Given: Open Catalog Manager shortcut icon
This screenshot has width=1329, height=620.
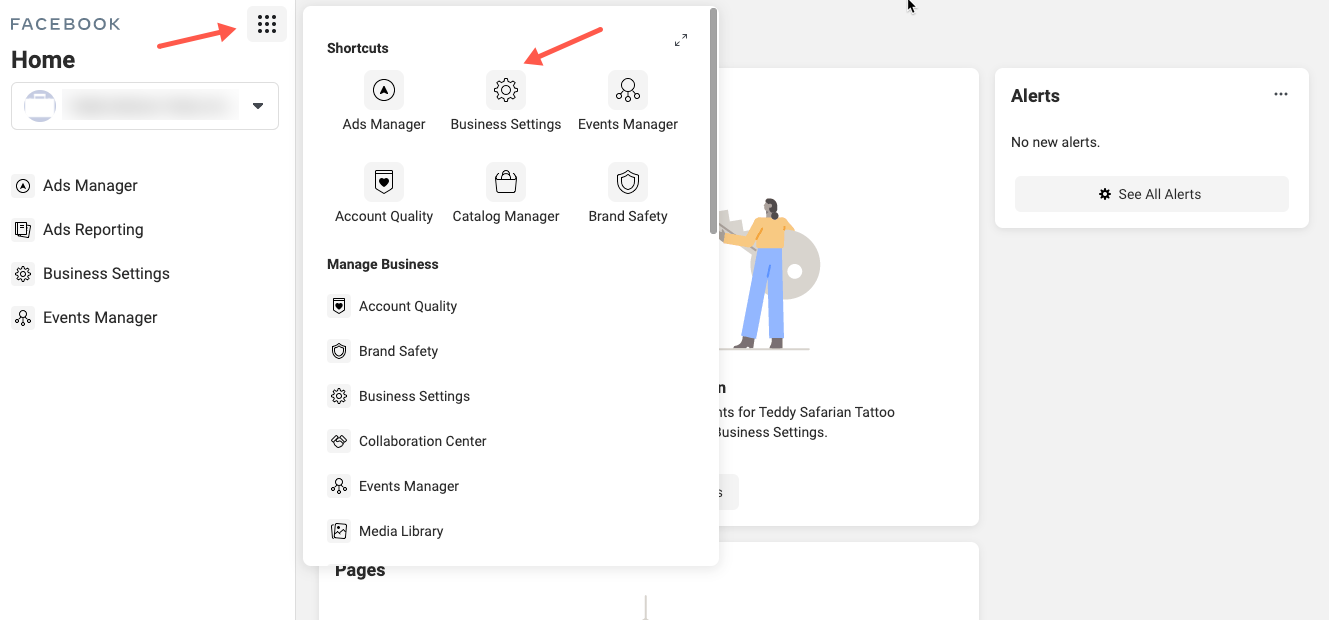Looking at the screenshot, I should click(506, 182).
